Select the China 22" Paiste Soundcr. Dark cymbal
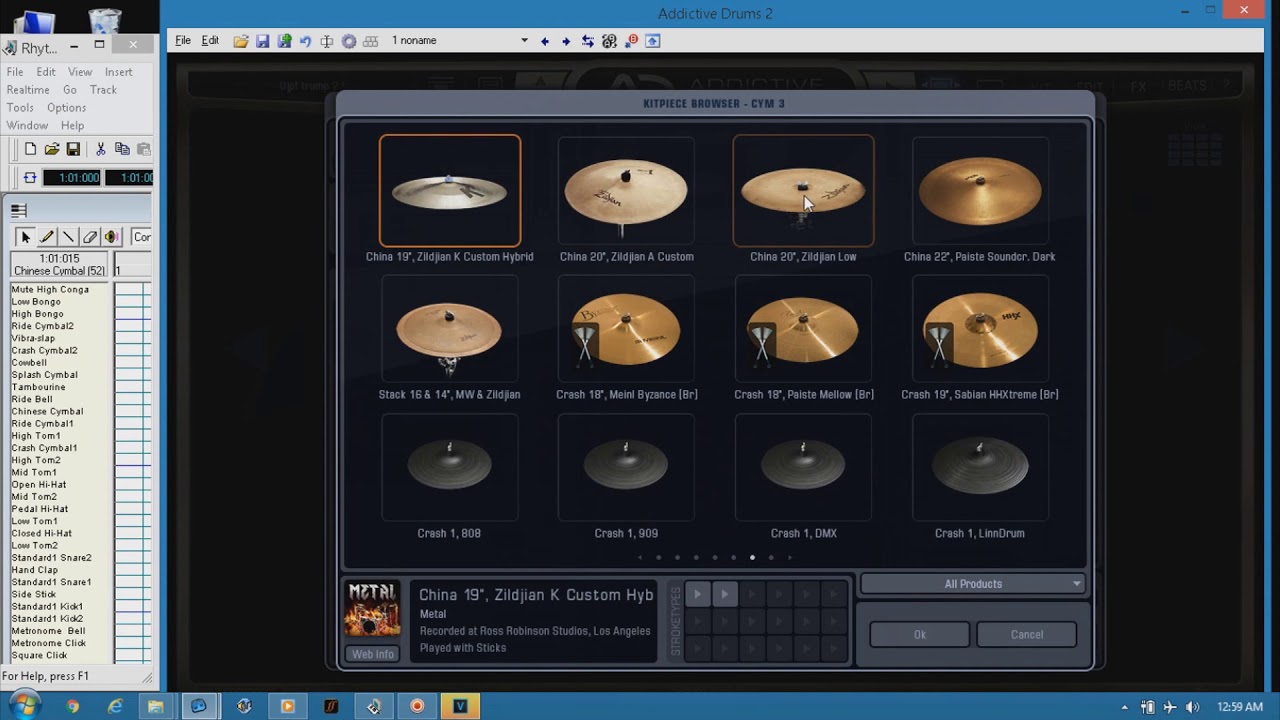 click(x=980, y=191)
